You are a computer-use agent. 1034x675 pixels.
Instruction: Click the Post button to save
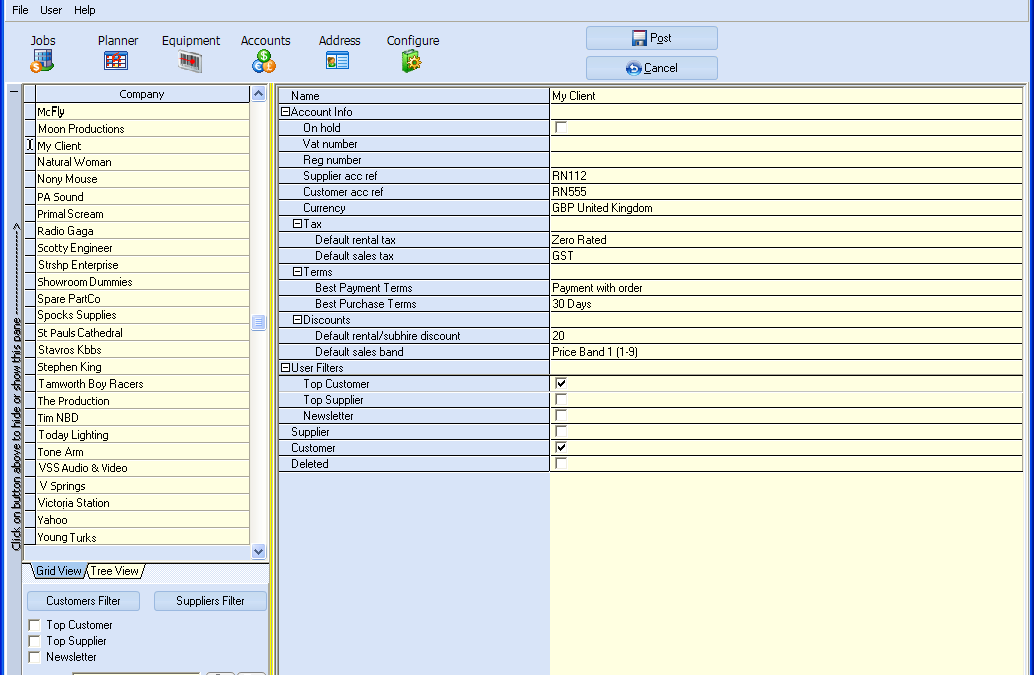click(651, 38)
